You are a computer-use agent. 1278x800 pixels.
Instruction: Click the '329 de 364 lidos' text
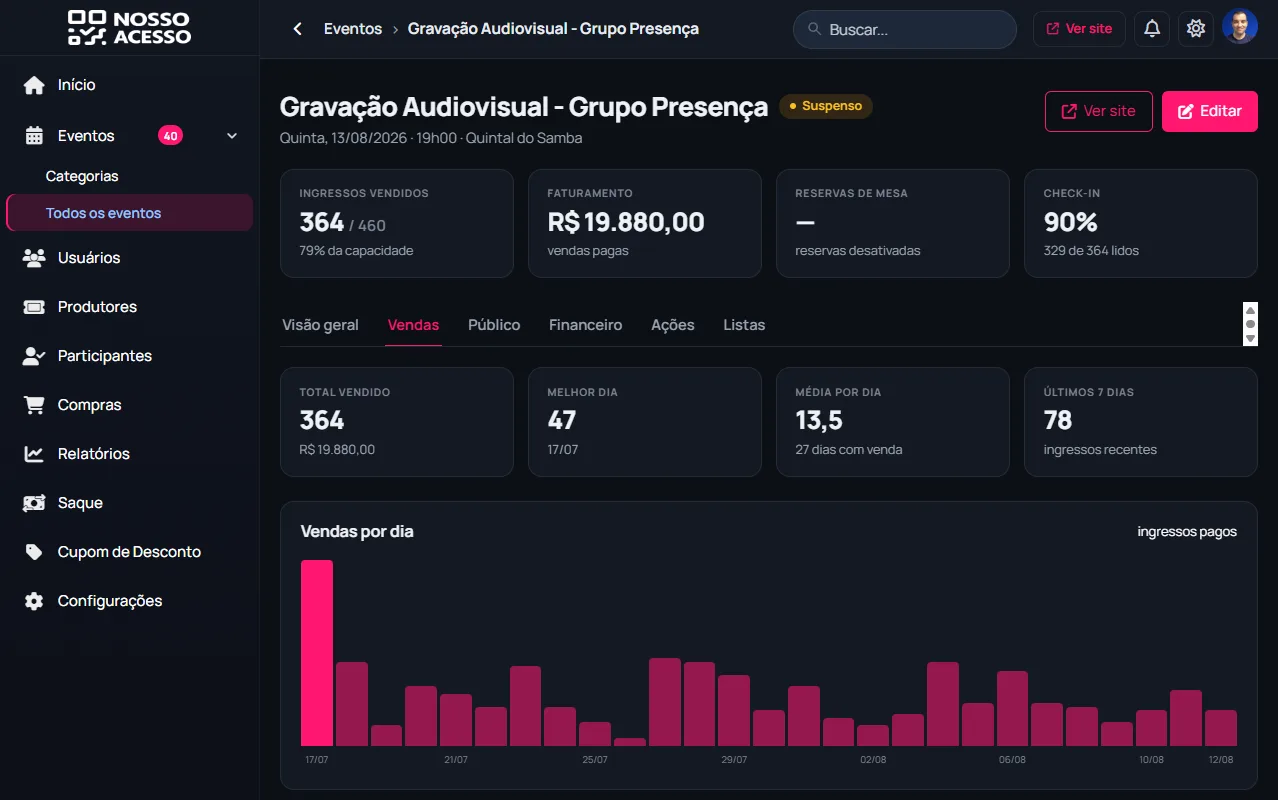pyautogui.click(x=1091, y=251)
